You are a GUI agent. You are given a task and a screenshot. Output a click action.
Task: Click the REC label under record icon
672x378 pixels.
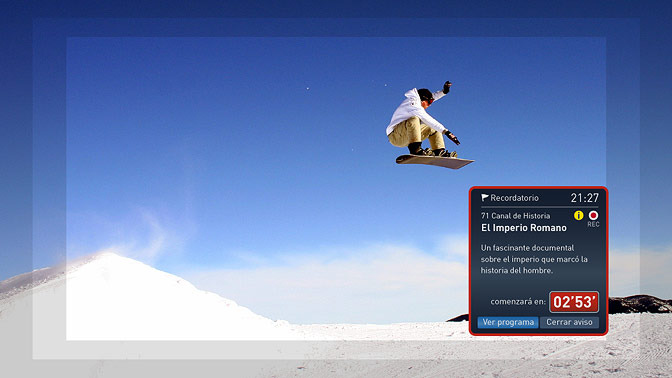coord(593,225)
